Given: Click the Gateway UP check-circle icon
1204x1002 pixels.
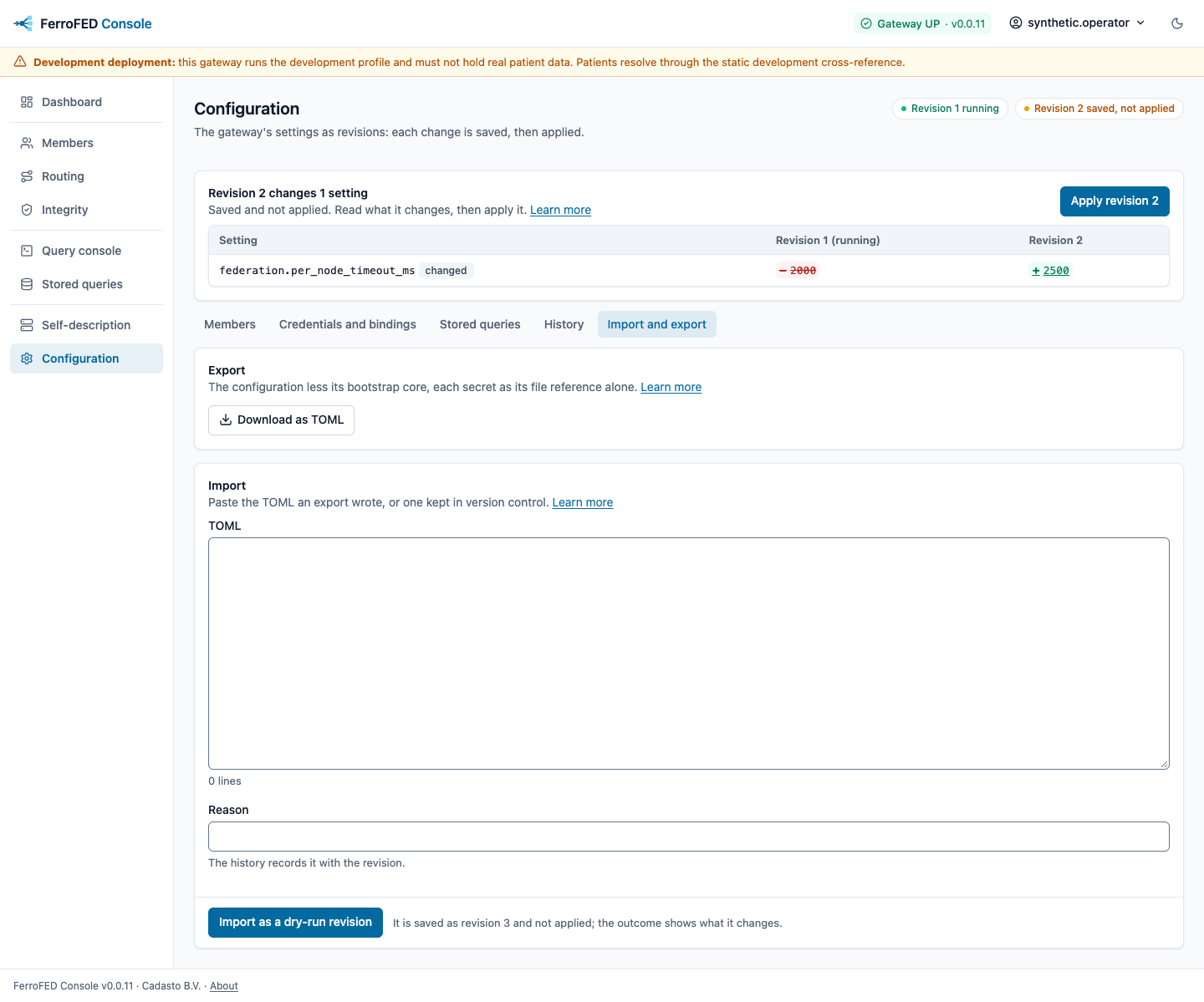Looking at the screenshot, I should [866, 23].
